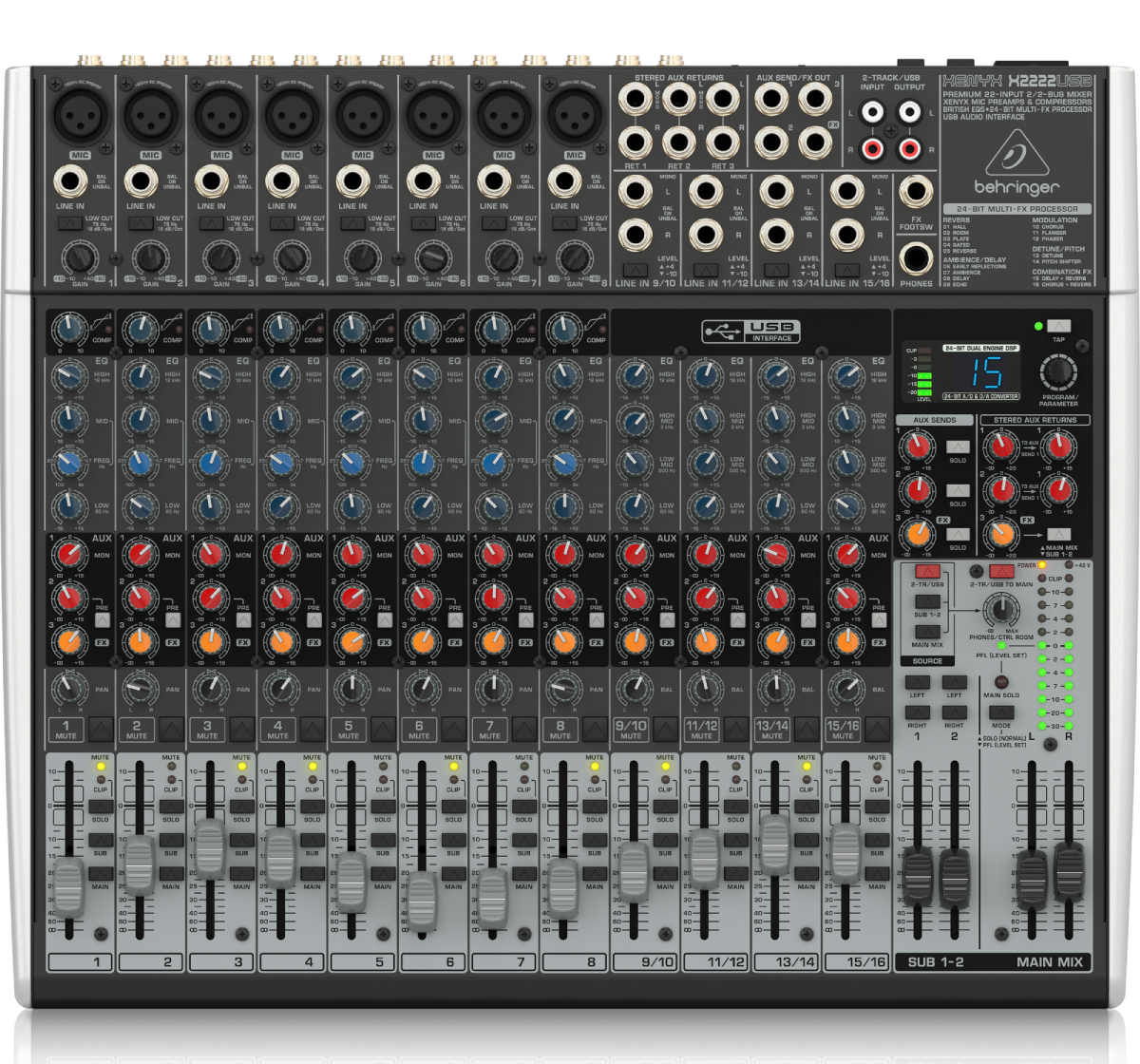Viewport: 1140px width, 1064px height.
Task: Click the Aux Sends master 3 FX knob
Action: (x=918, y=533)
